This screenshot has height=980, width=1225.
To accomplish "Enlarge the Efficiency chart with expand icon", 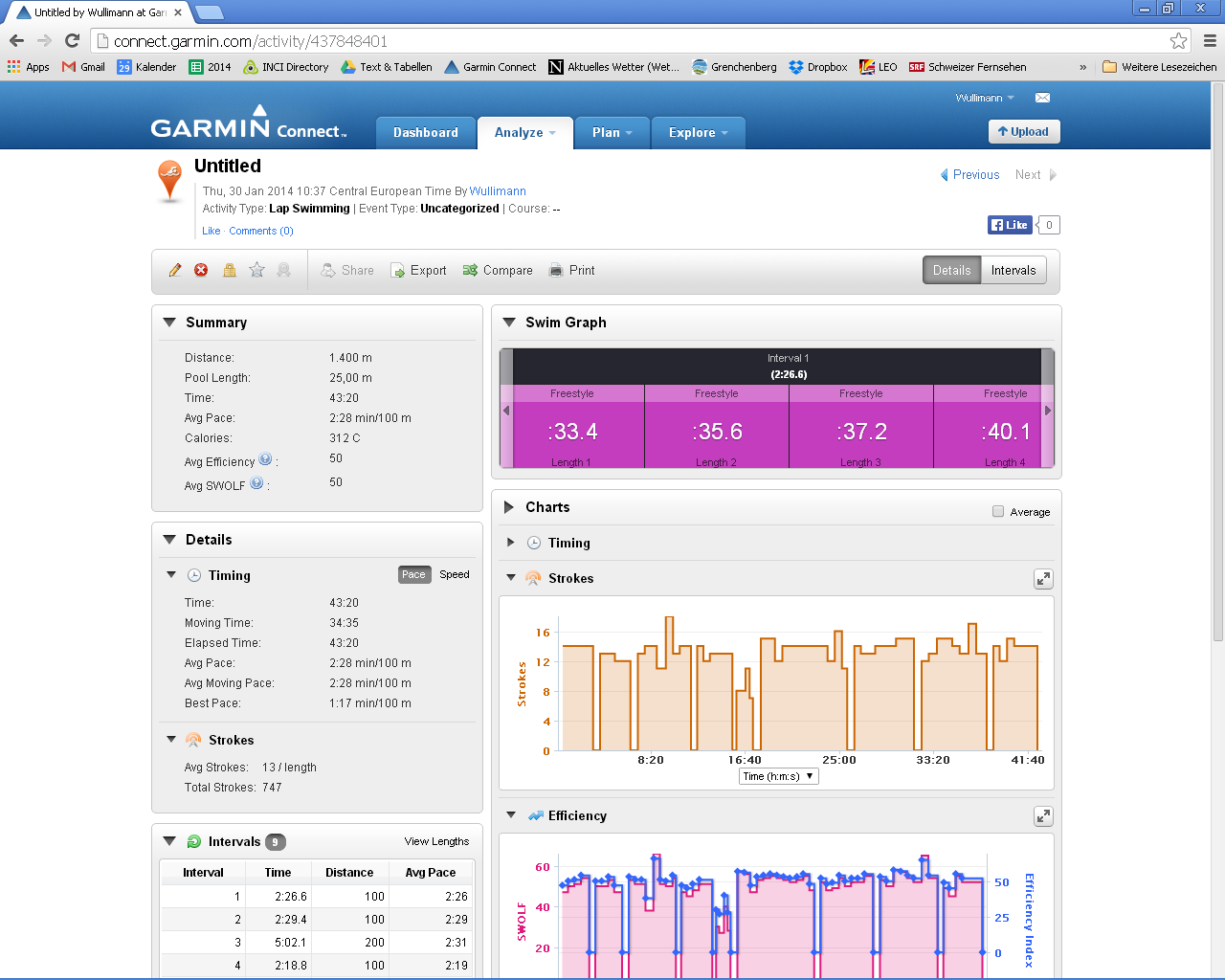I will (1043, 816).
